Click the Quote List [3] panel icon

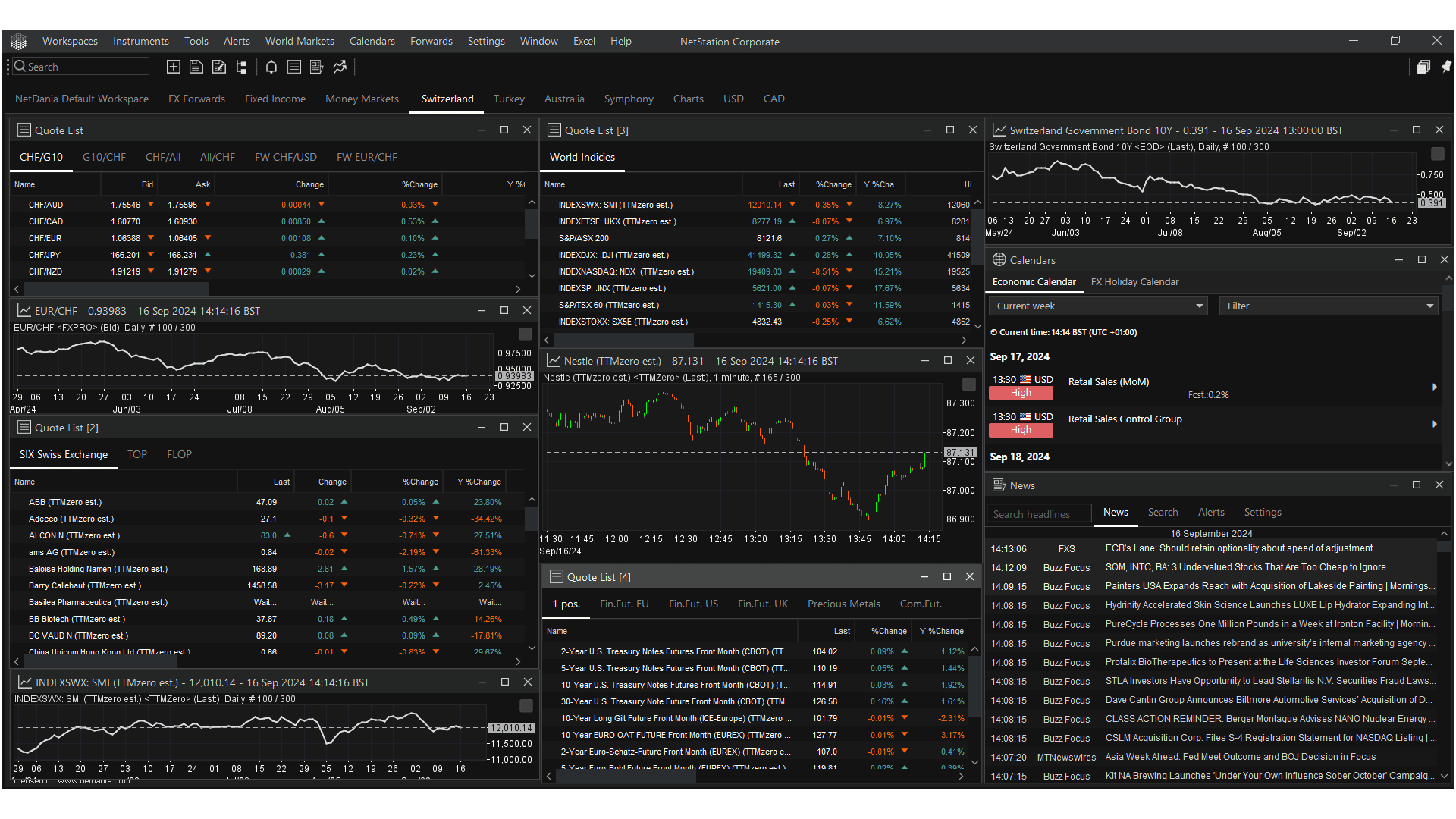[x=554, y=130]
